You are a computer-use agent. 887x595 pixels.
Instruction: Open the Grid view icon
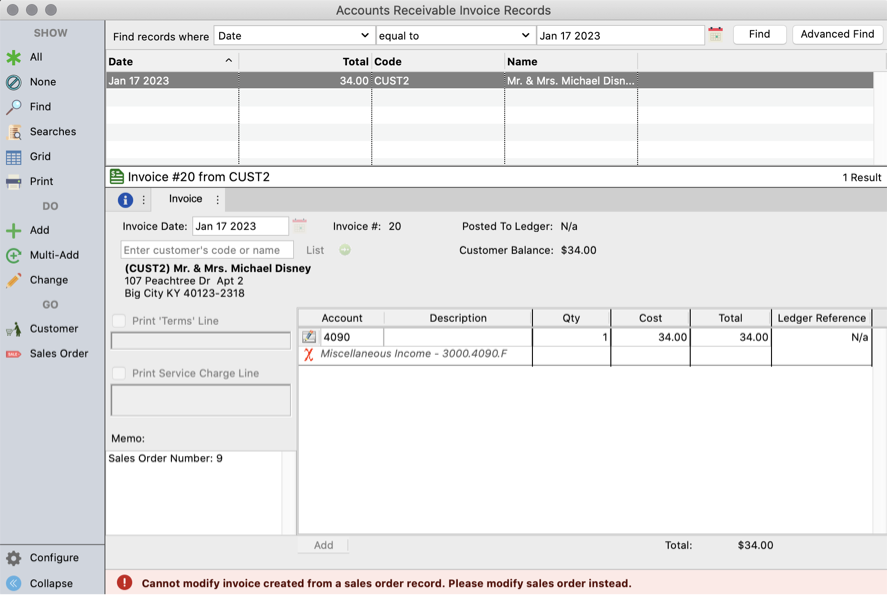tap(14, 157)
